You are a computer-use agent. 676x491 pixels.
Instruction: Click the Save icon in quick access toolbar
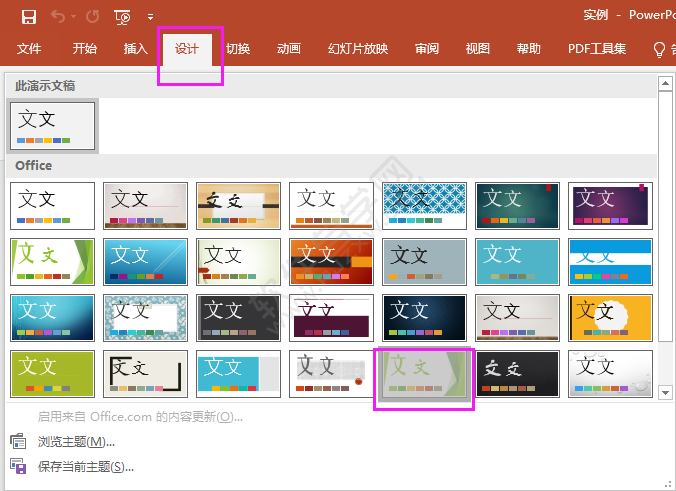(x=29, y=17)
